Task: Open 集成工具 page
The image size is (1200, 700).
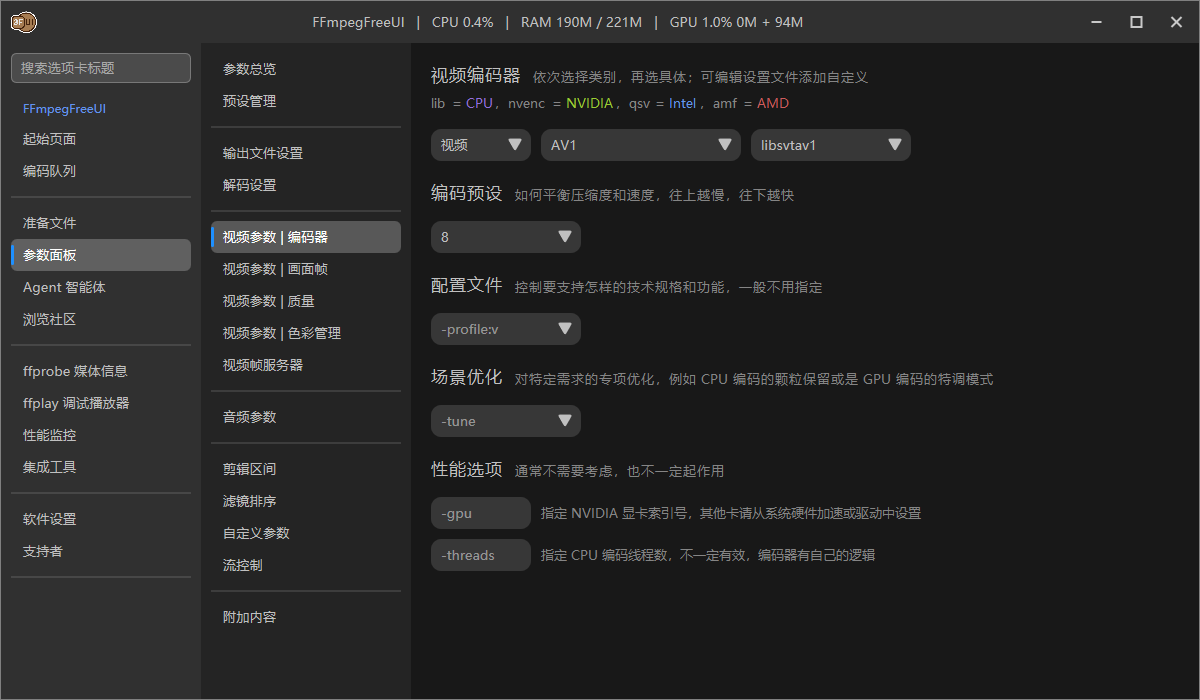Action: point(101,467)
